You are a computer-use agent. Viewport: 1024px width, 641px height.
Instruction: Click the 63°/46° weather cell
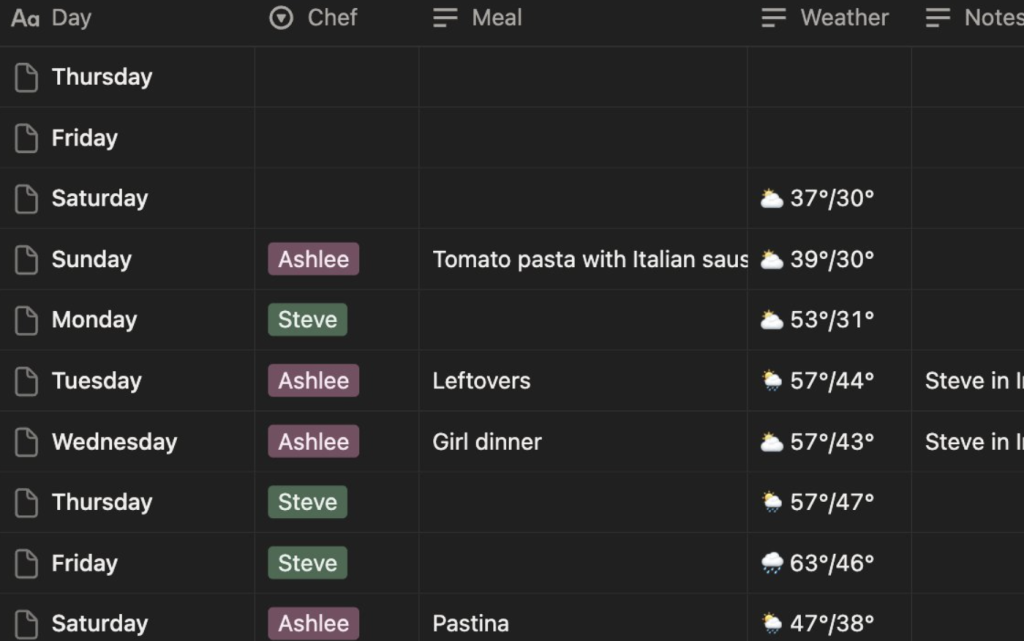[831, 563]
